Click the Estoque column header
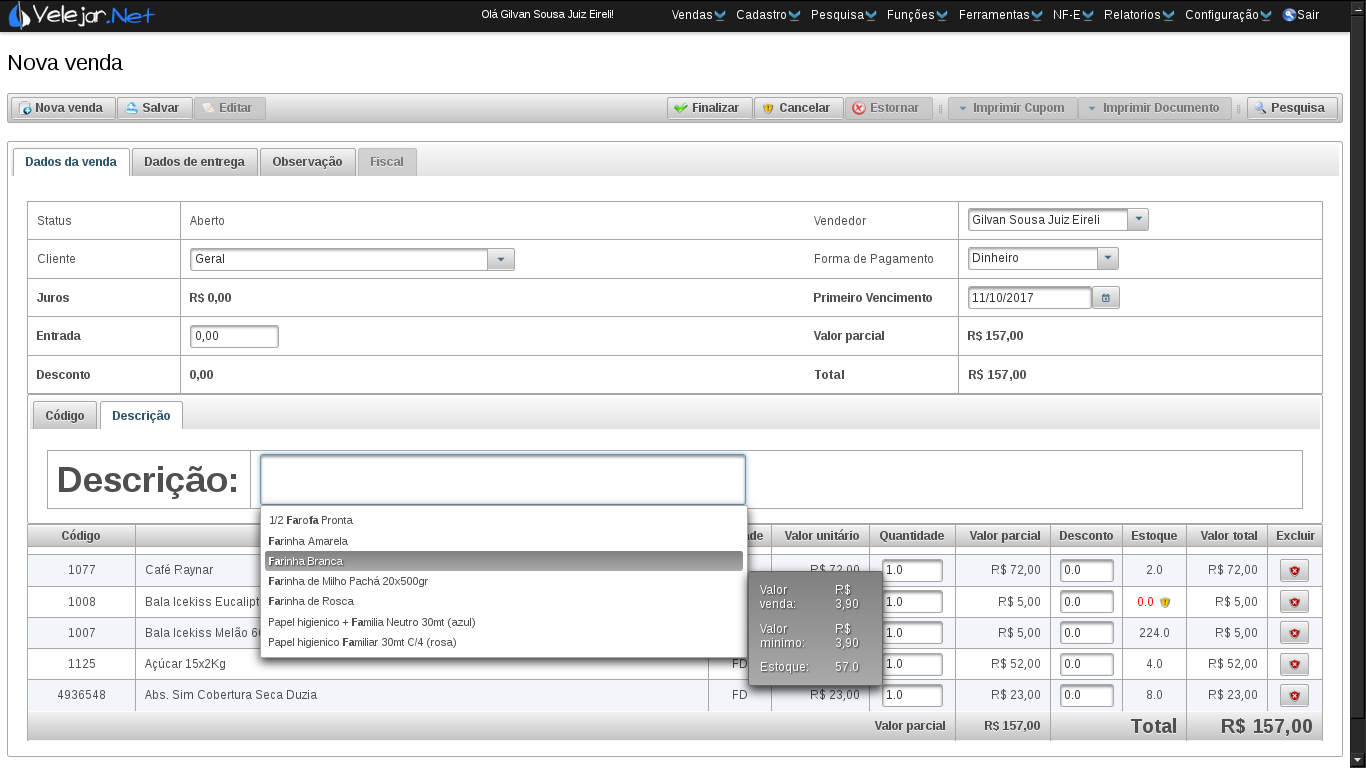This screenshot has height=768, width=1366. [1154, 536]
